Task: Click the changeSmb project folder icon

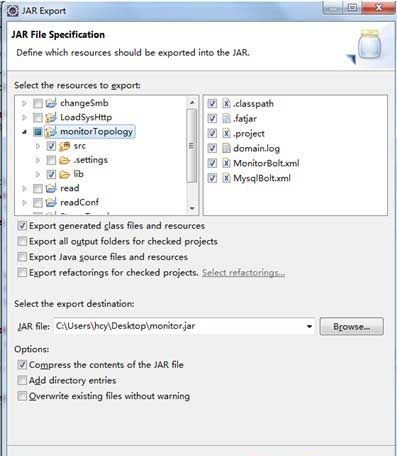Action: point(51,103)
